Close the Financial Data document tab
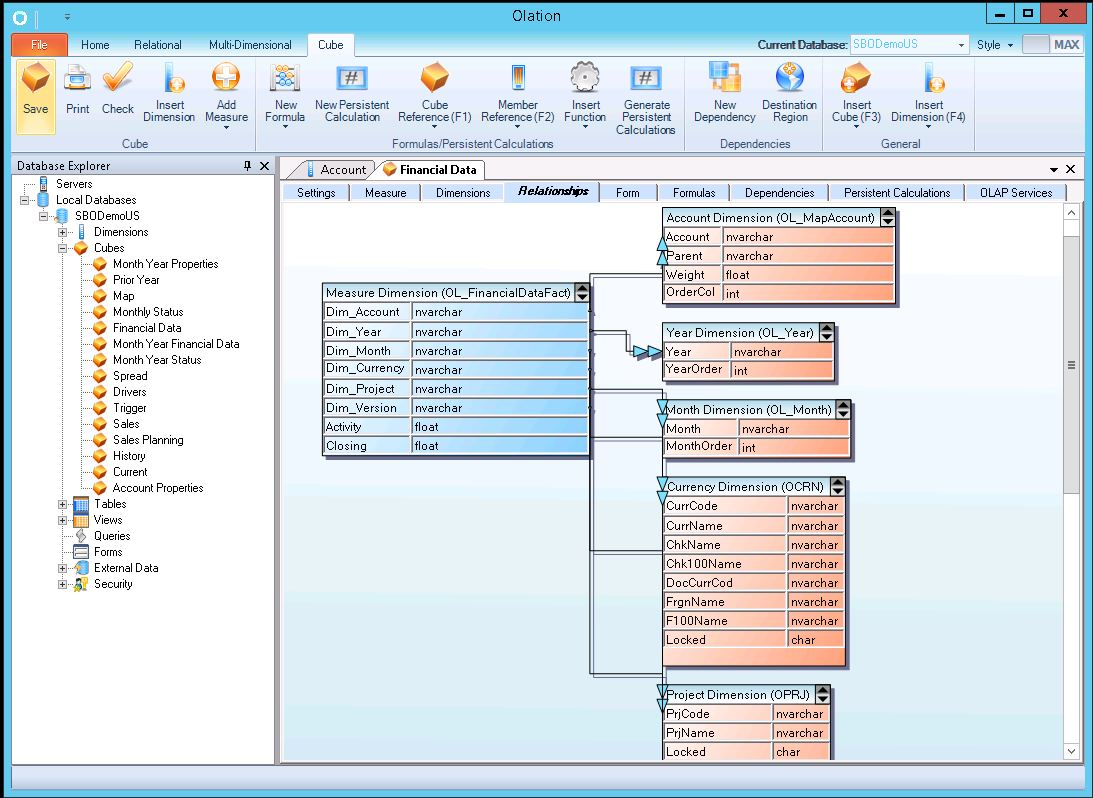The height and width of the screenshot is (798, 1093). pos(1071,169)
